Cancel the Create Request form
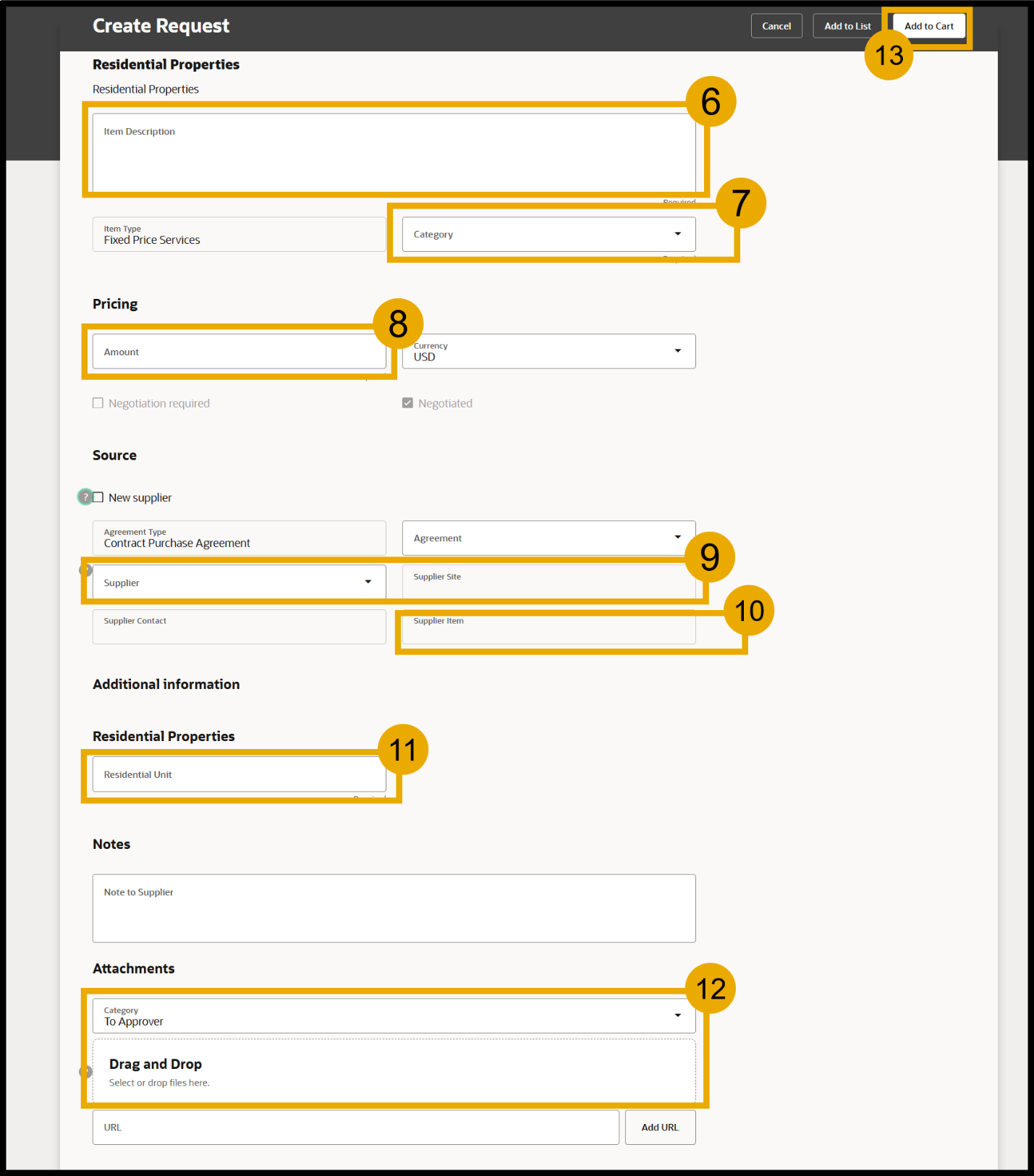Screen dimensions: 1034x1176 click(776, 26)
